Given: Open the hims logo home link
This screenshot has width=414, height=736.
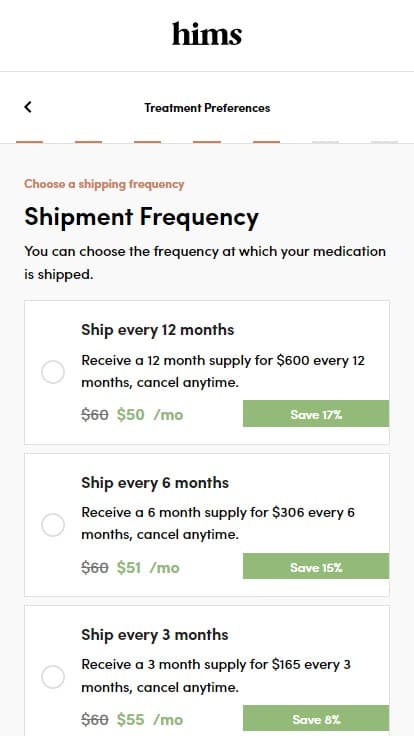Looking at the screenshot, I should pyautogui.click(x=207, y=34).
